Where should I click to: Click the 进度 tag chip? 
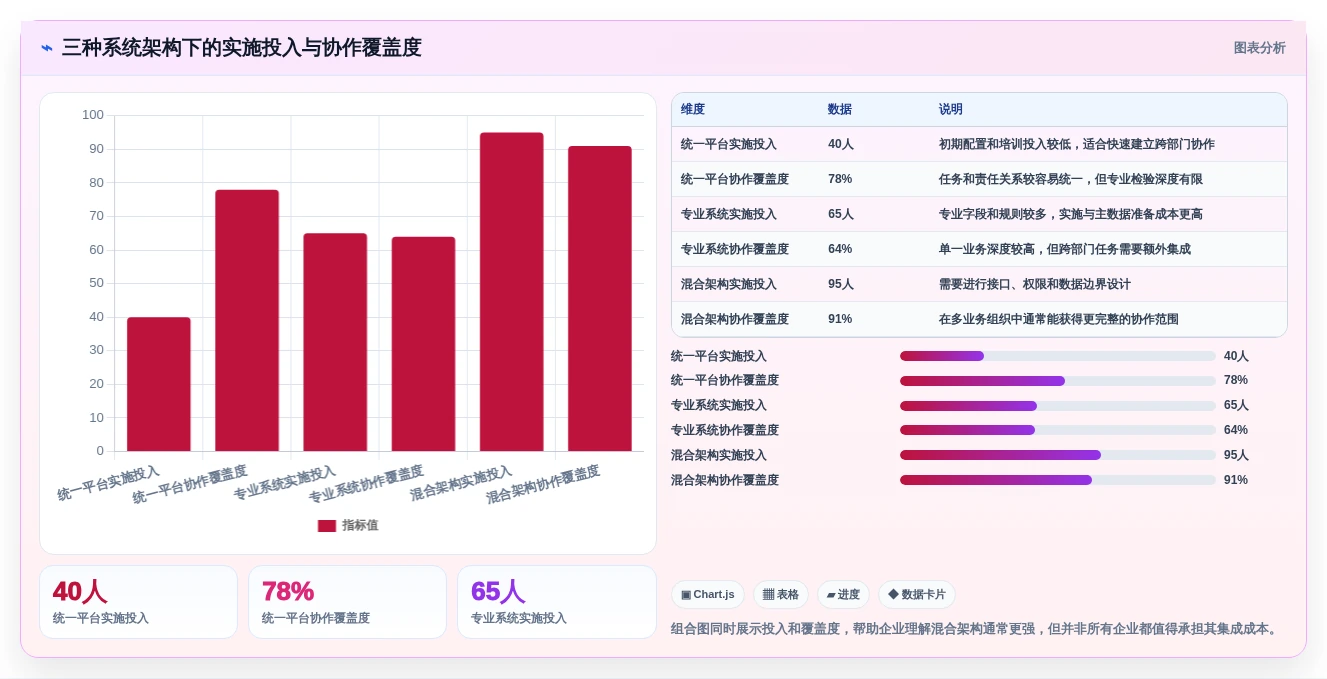843,595
